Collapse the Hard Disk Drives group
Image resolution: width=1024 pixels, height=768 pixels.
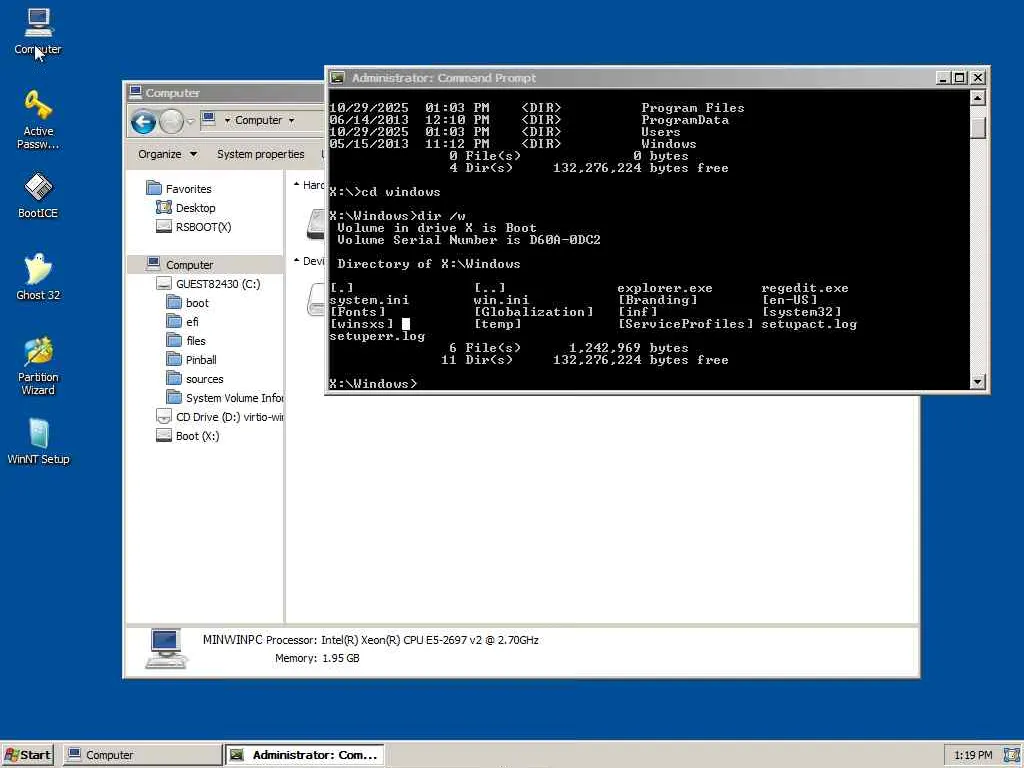pyautogui.click(x=296, y=185)
